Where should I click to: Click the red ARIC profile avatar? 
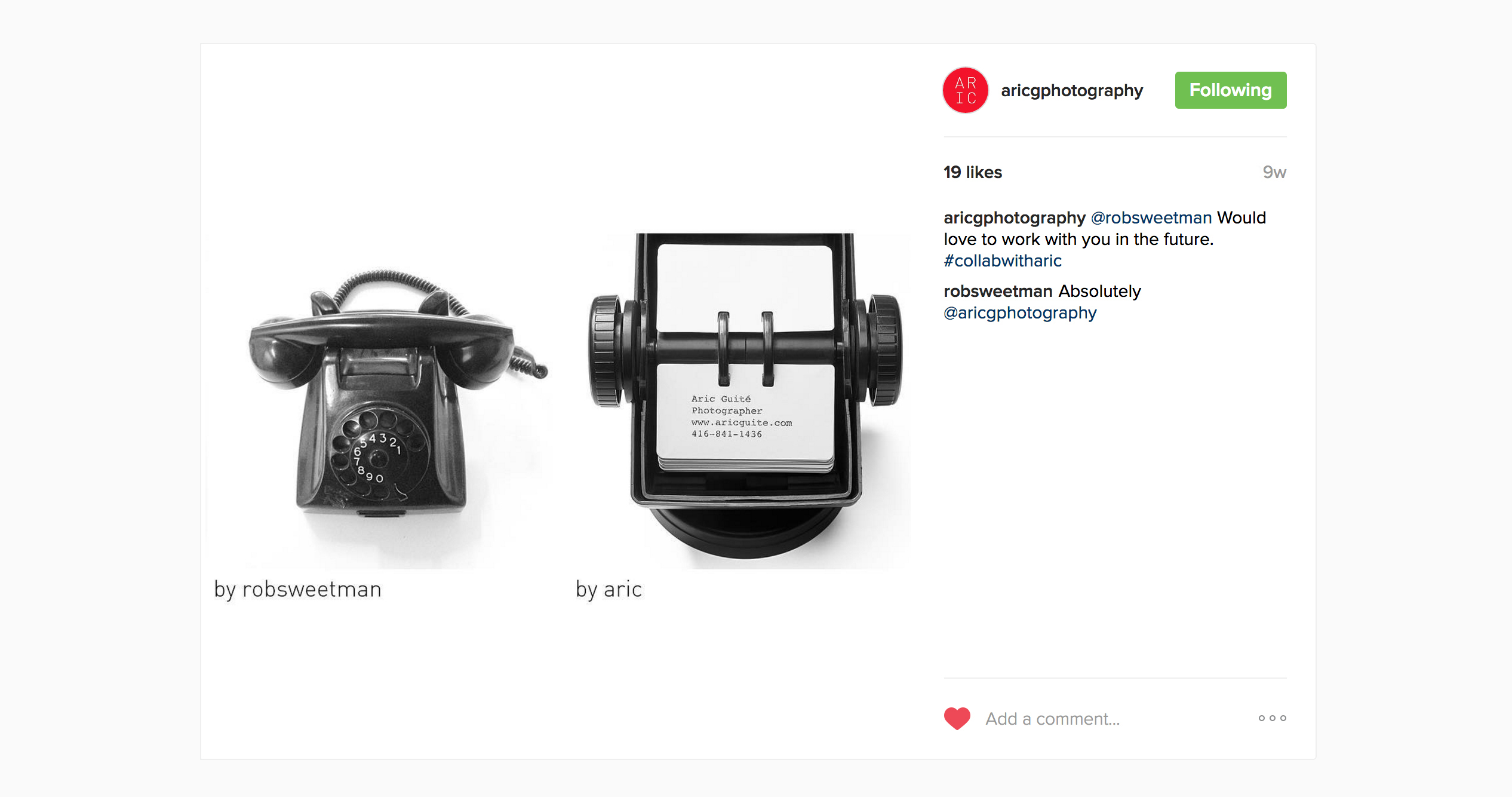(966, 90)
